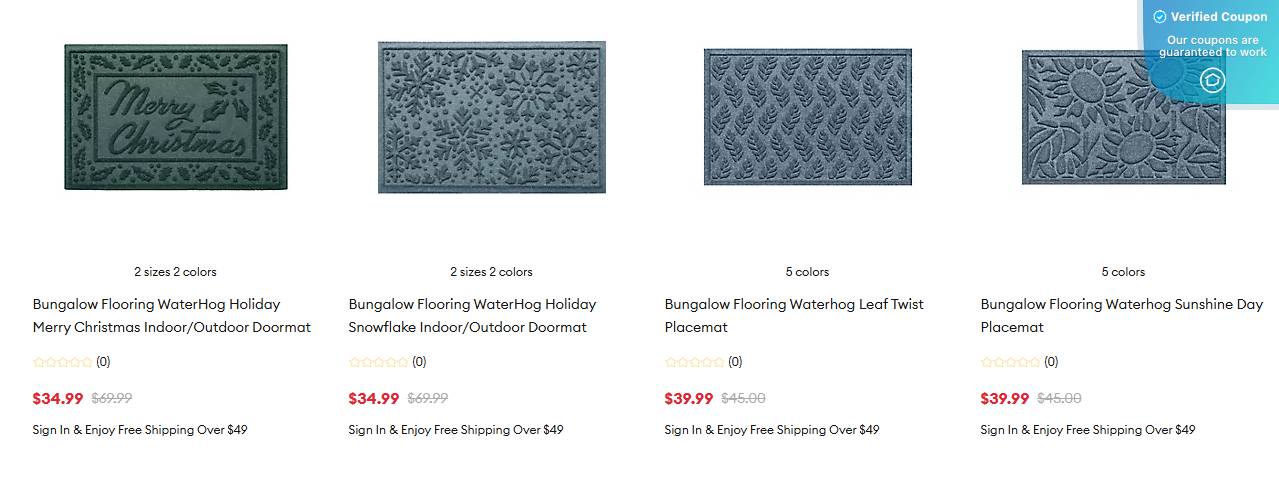Click star rating of Holiday Snowflake doormat
This screenshot has height=477, width=1279.
click(379, 362)
